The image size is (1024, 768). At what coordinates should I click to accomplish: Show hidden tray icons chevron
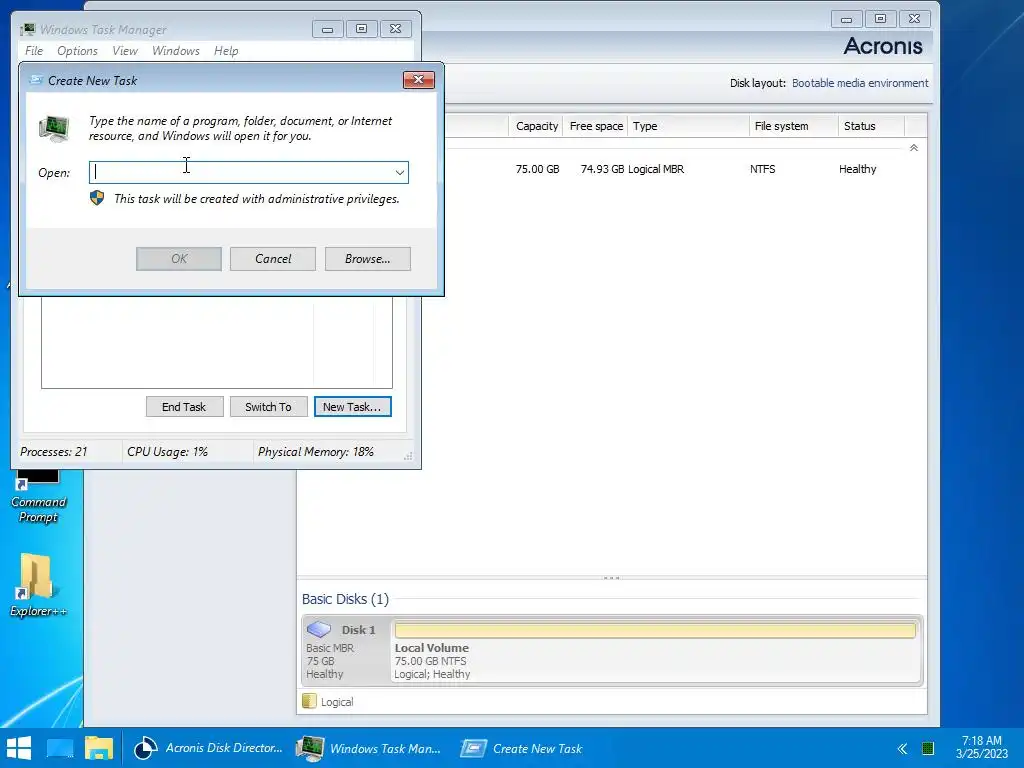(x=903, y=748)
